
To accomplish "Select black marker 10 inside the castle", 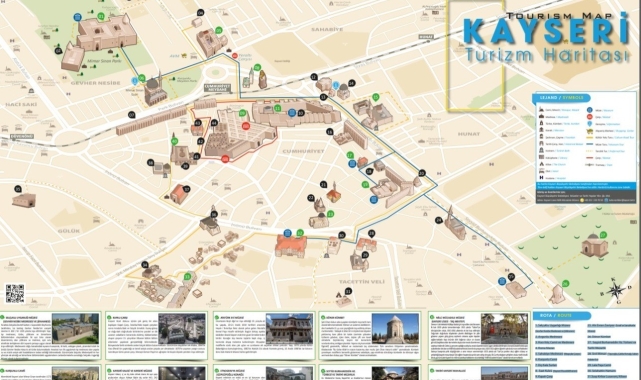I will (301, 113).
